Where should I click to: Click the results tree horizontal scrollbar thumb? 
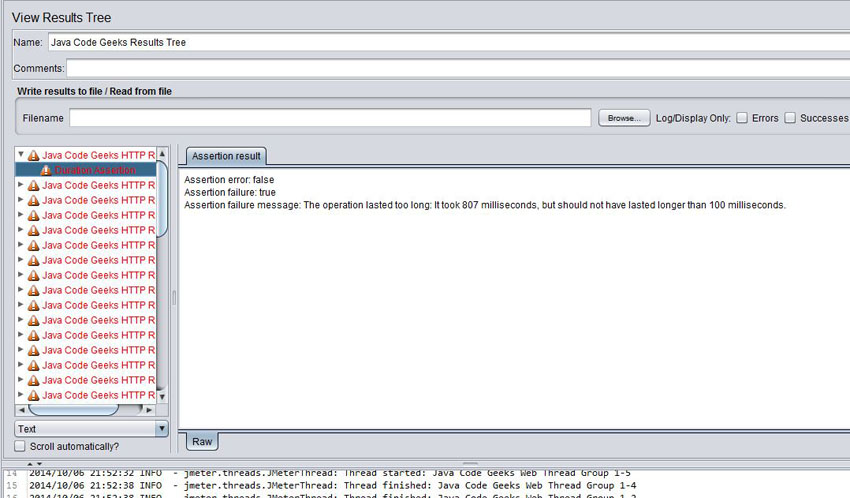[x=73, y=410]
